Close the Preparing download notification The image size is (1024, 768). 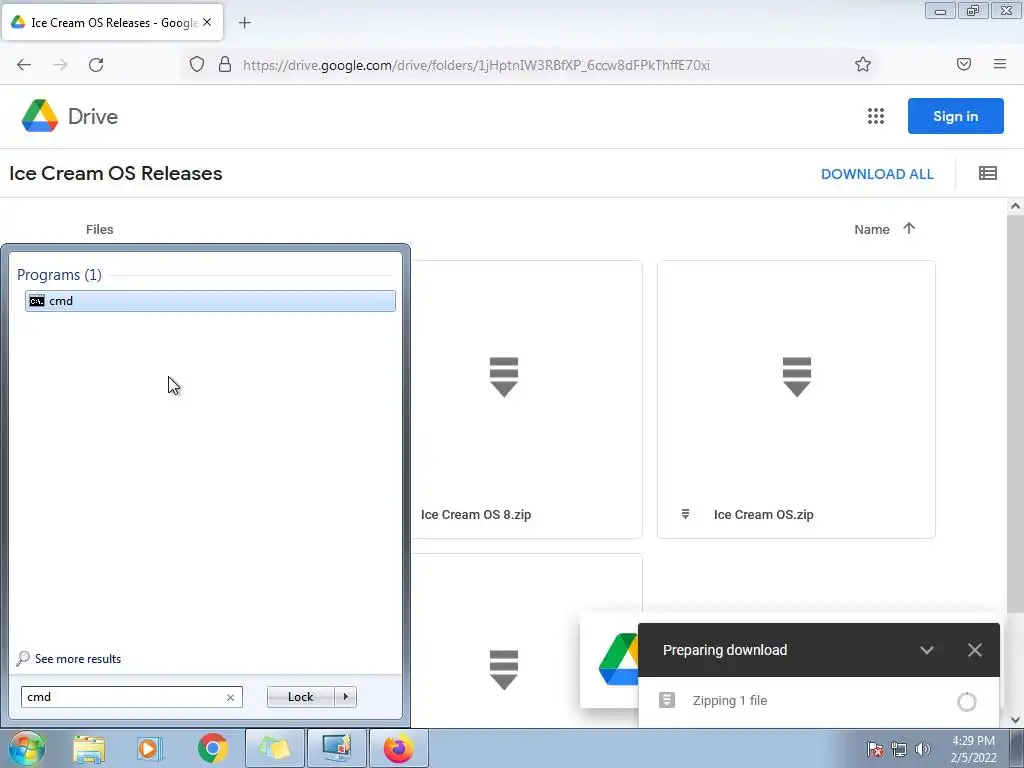974,650
